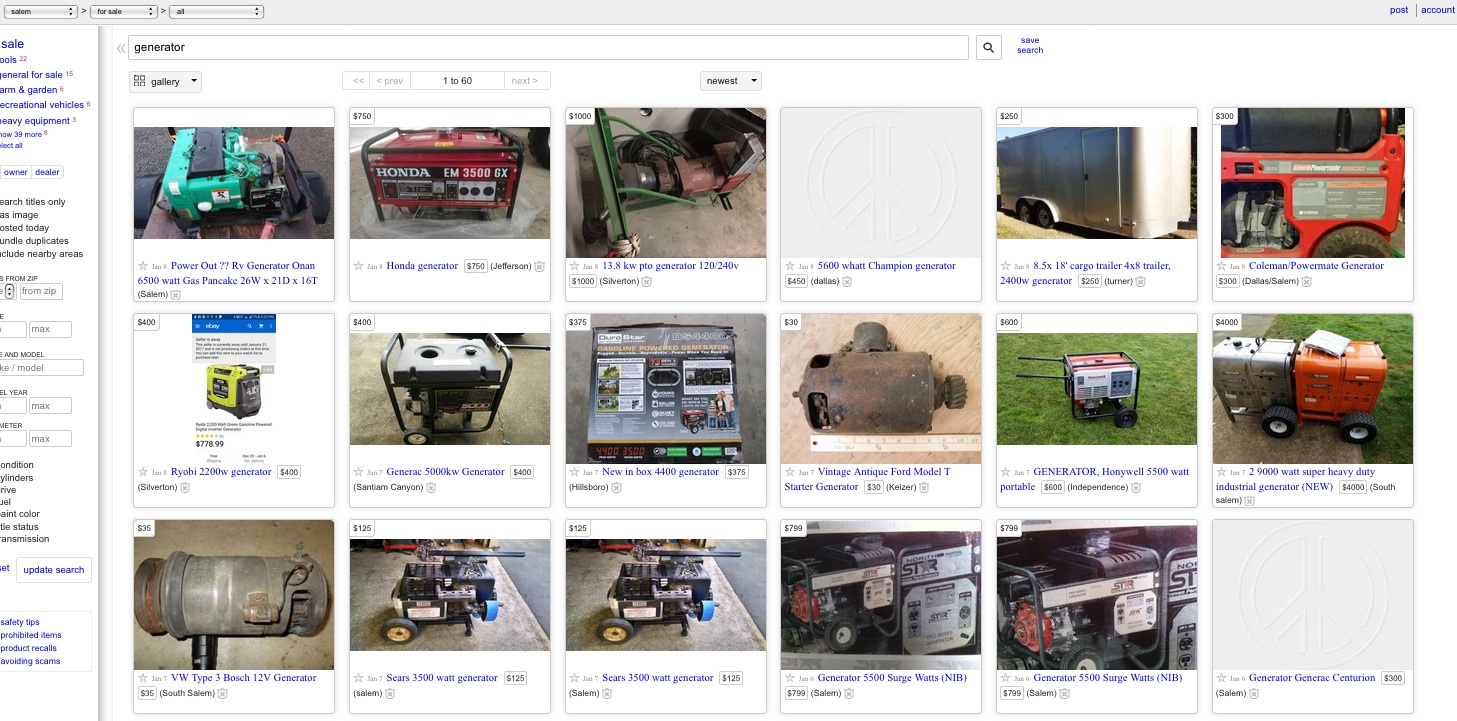Favorite the Power Out Rv Generator Onan listing

point(143,266)
